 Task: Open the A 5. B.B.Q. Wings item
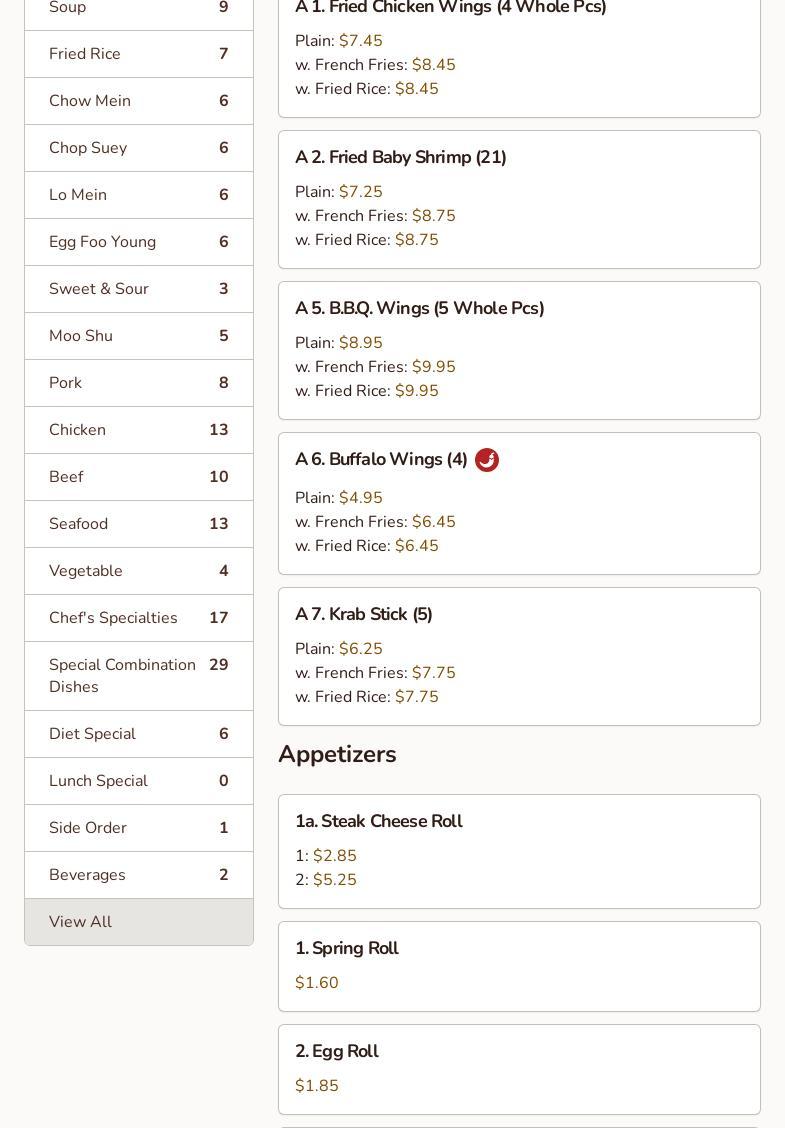pos(419,308)
